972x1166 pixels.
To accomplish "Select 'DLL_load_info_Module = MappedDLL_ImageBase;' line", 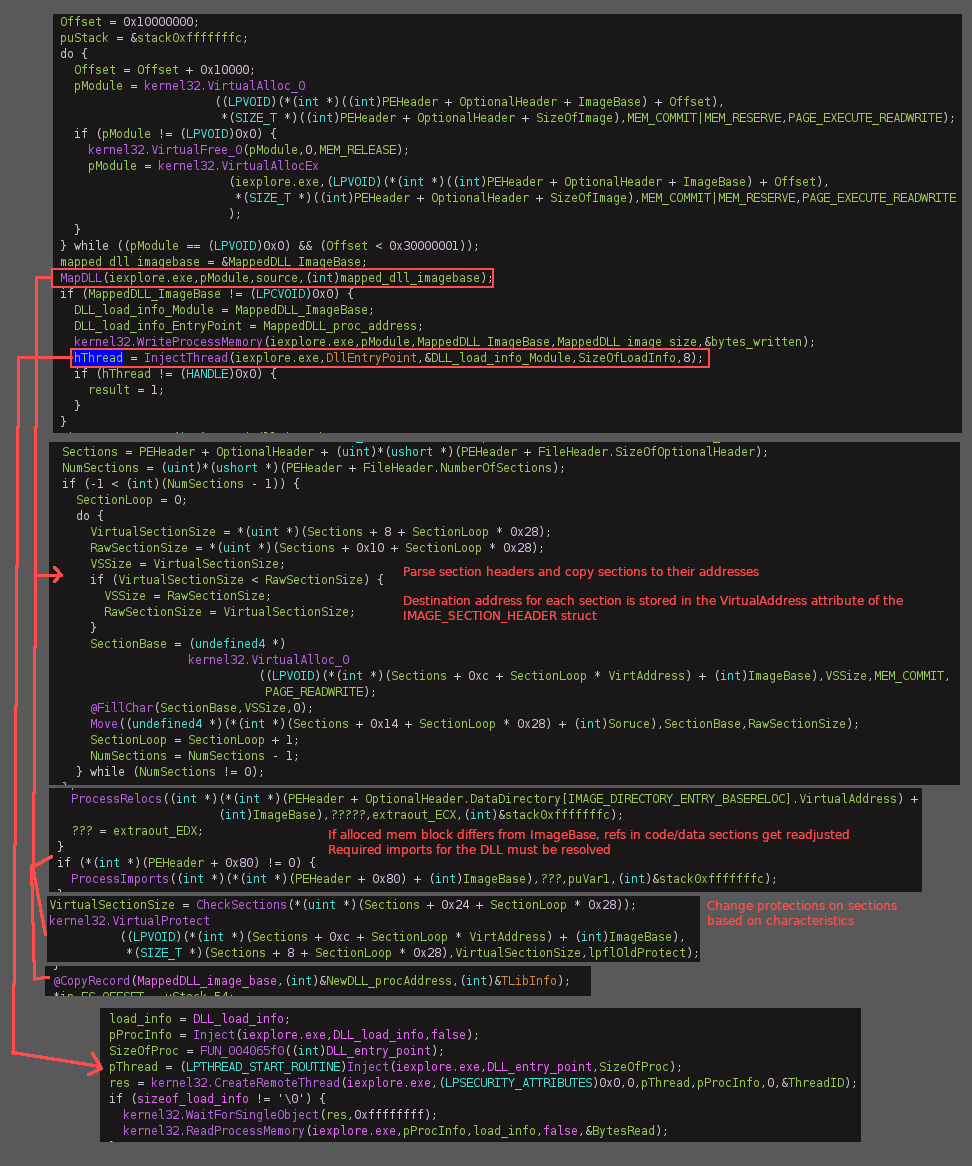I will point(224,309).
